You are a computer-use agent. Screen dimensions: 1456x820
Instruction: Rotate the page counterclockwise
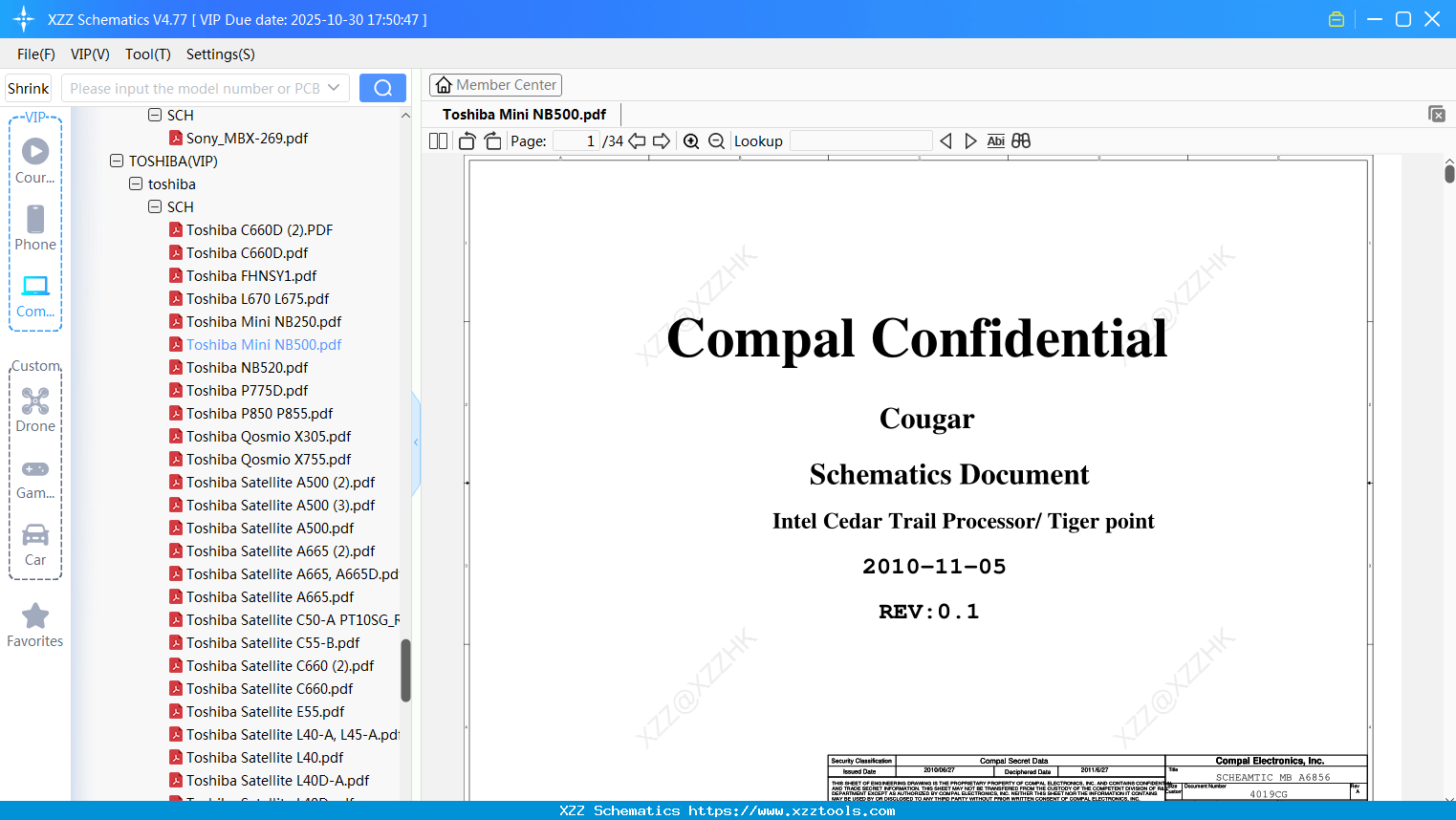[467, 141]
